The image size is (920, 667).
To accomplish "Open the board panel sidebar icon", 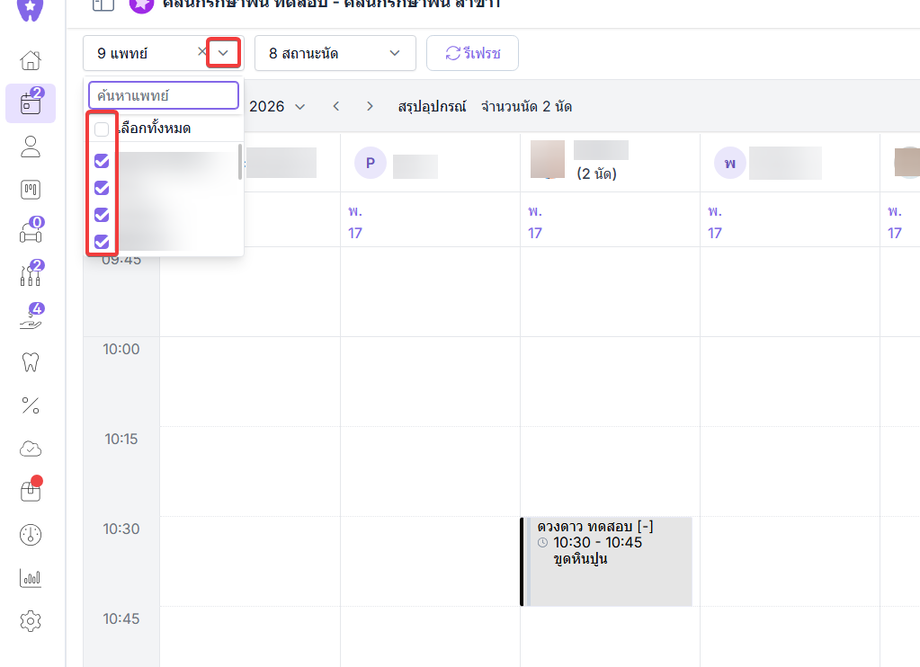I will (31, 189).
